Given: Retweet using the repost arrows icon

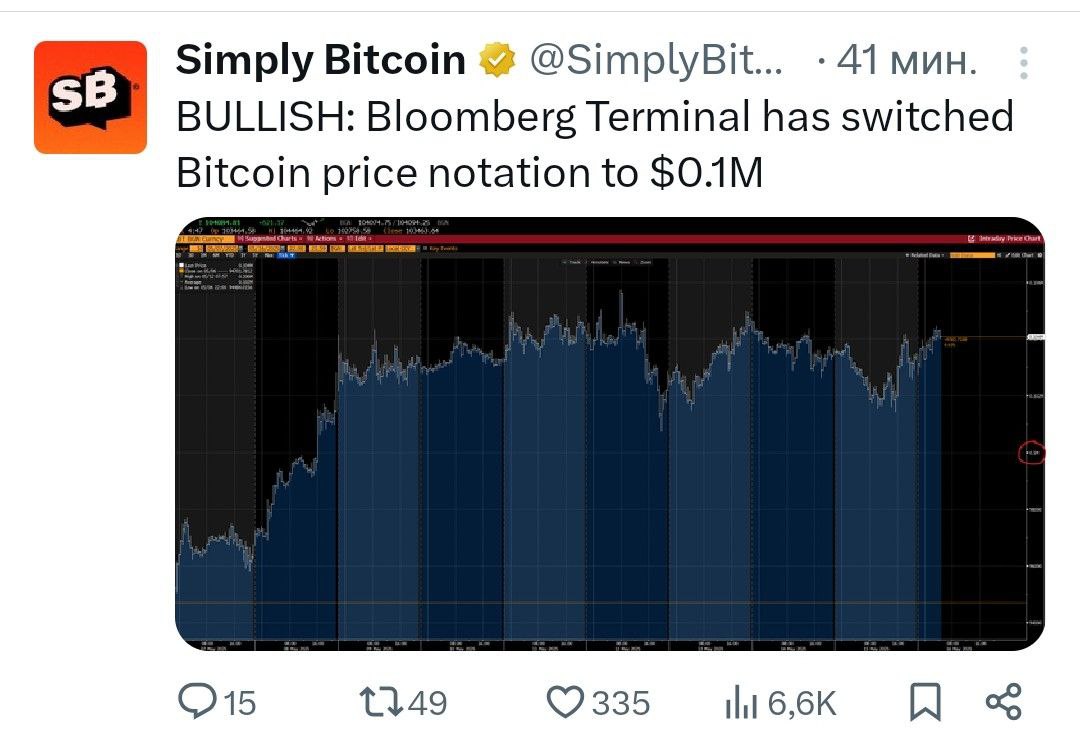Looking at the screenshot, I should click(x=381, y=701).
